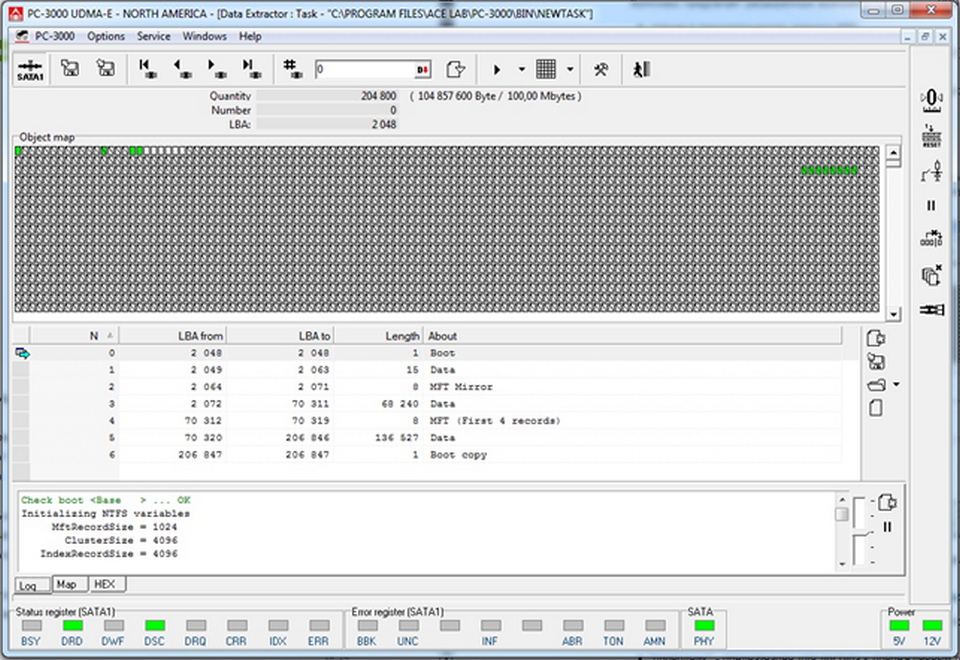This screenshot has width=960, height=660.
Task: Open the grid view dropdown arrow
Action: tap(570, 70)
